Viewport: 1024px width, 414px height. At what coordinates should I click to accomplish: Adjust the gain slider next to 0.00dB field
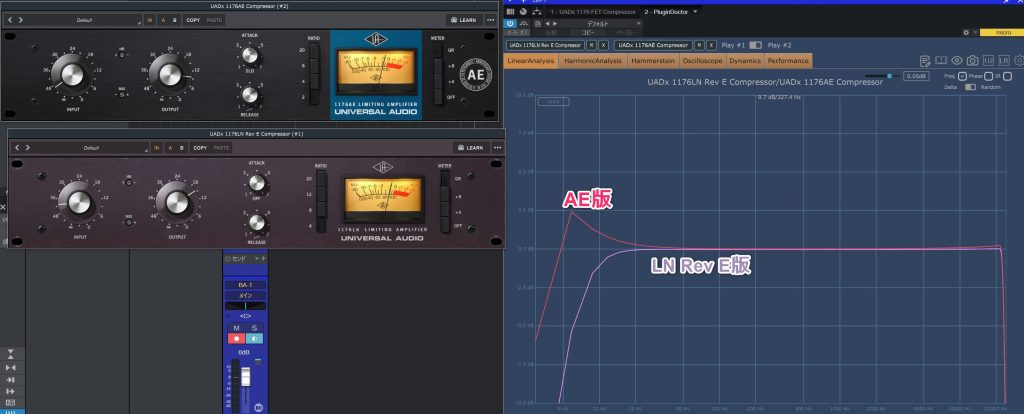888,75
